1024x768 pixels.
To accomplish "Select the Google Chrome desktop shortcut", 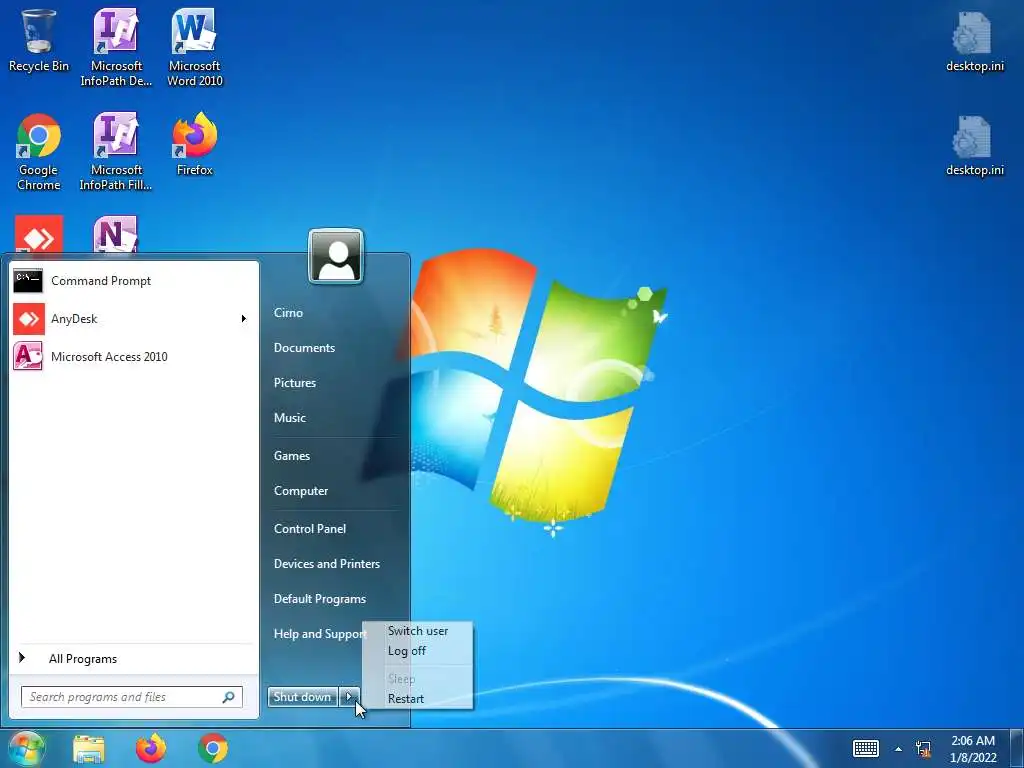I will tap(38, 152).
